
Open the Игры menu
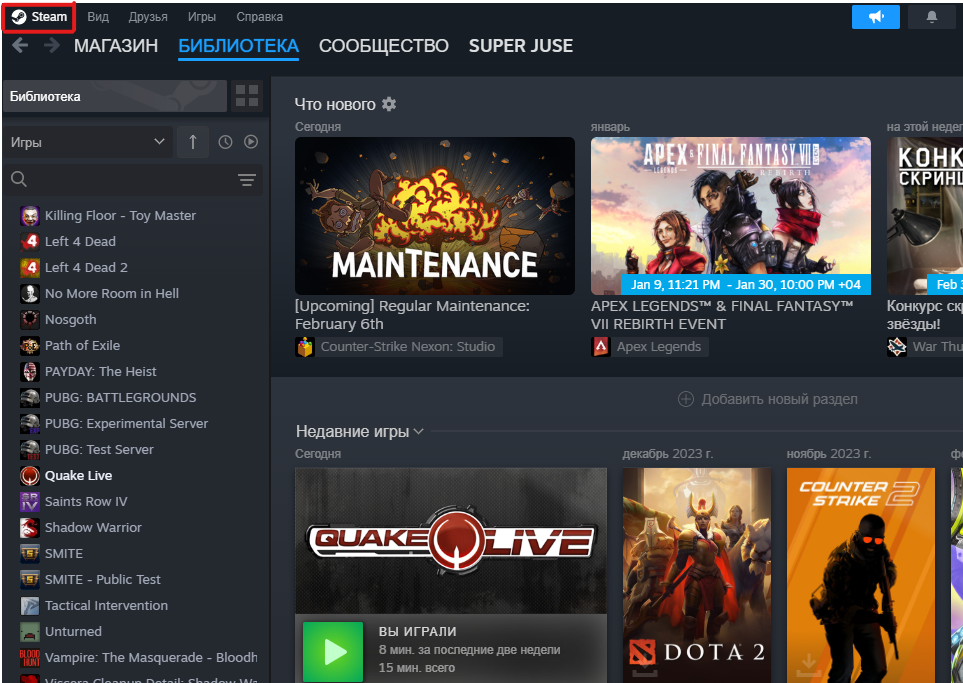pyautogui.click(x=202, y=17)
